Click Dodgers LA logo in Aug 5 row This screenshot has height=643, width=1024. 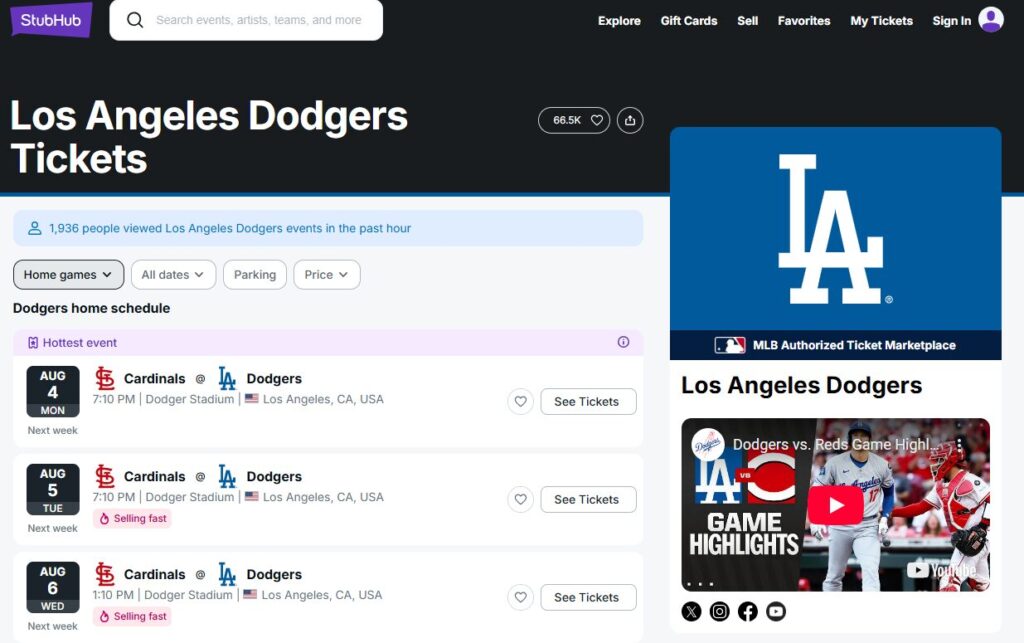[x=227, y=477]
